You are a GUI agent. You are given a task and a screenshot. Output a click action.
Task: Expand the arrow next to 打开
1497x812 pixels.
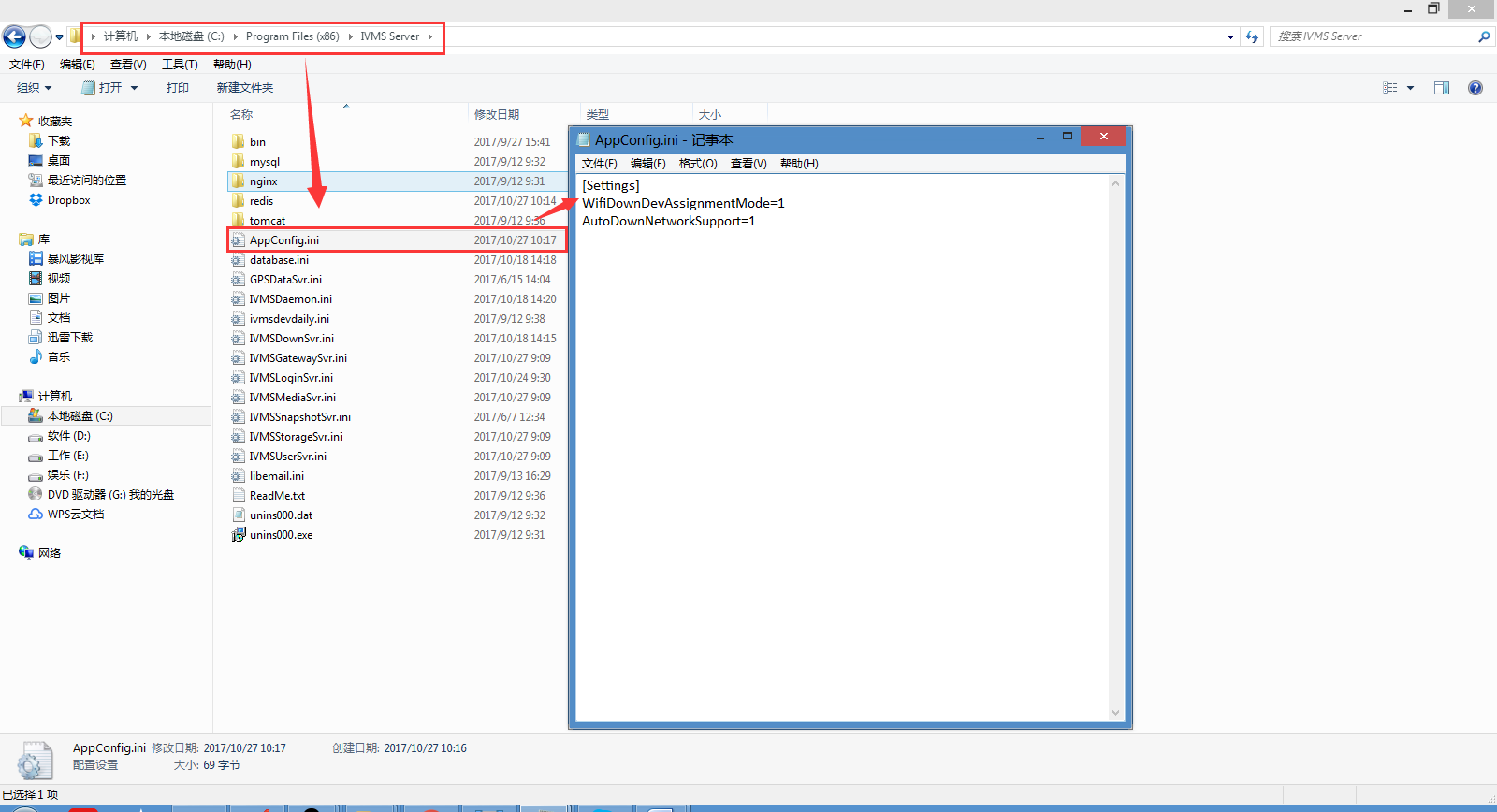coord(134,88)
